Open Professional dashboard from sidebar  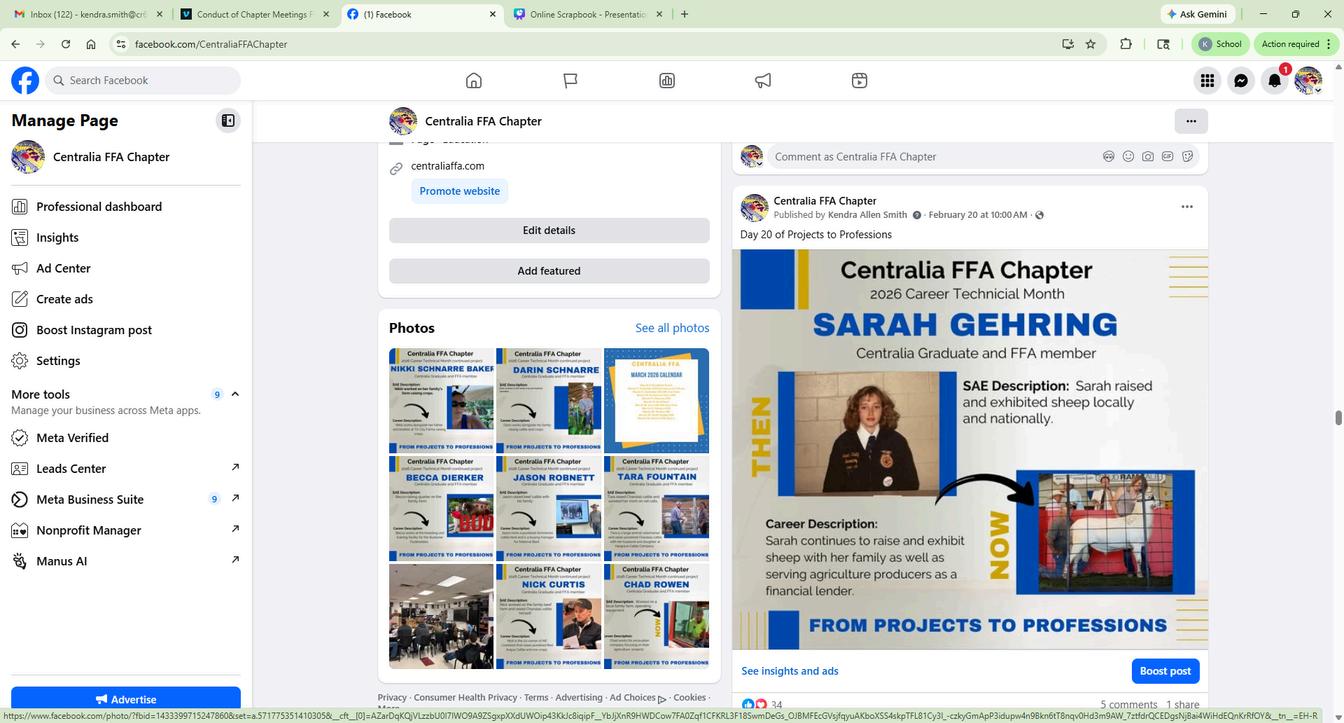(x=99, y=207)
